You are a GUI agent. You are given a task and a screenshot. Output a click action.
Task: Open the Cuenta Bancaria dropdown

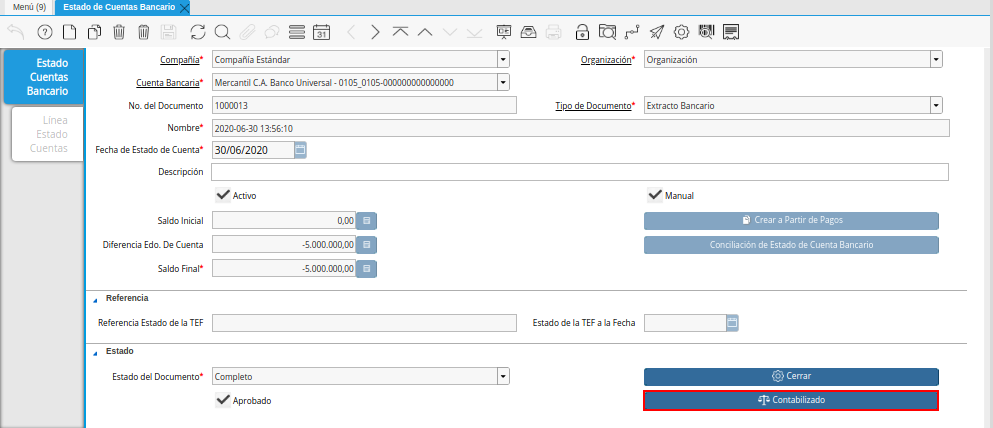click(503, 82)
